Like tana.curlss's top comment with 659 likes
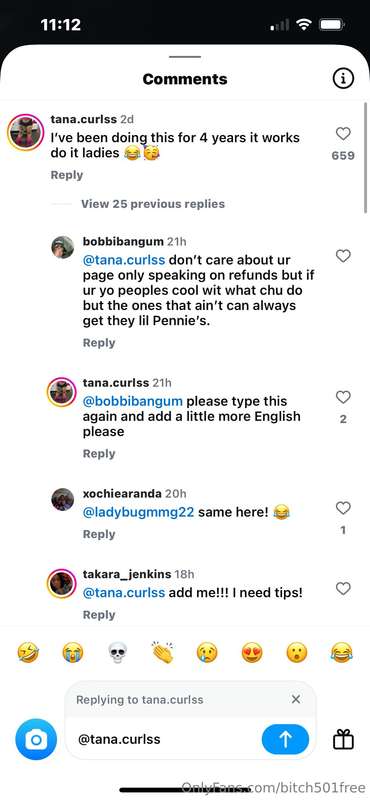 pyautogui.click(x=343, y=134)
